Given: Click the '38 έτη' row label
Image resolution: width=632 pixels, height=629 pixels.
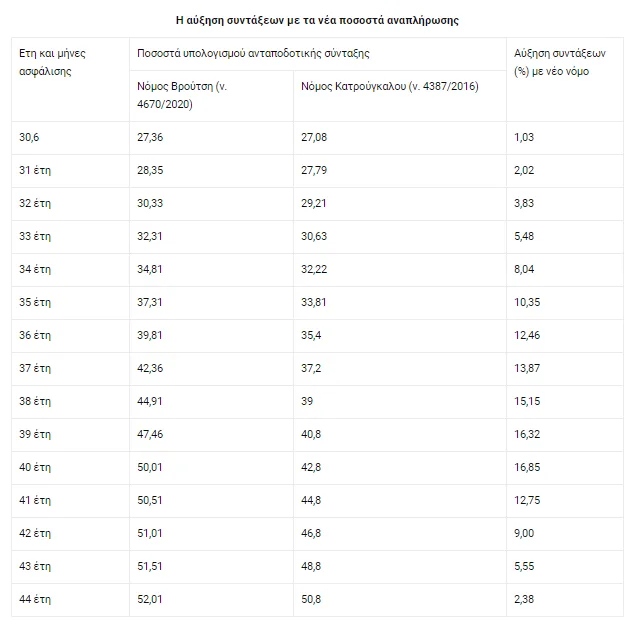Looking at the screenshot, I should [x=35, y=400].
